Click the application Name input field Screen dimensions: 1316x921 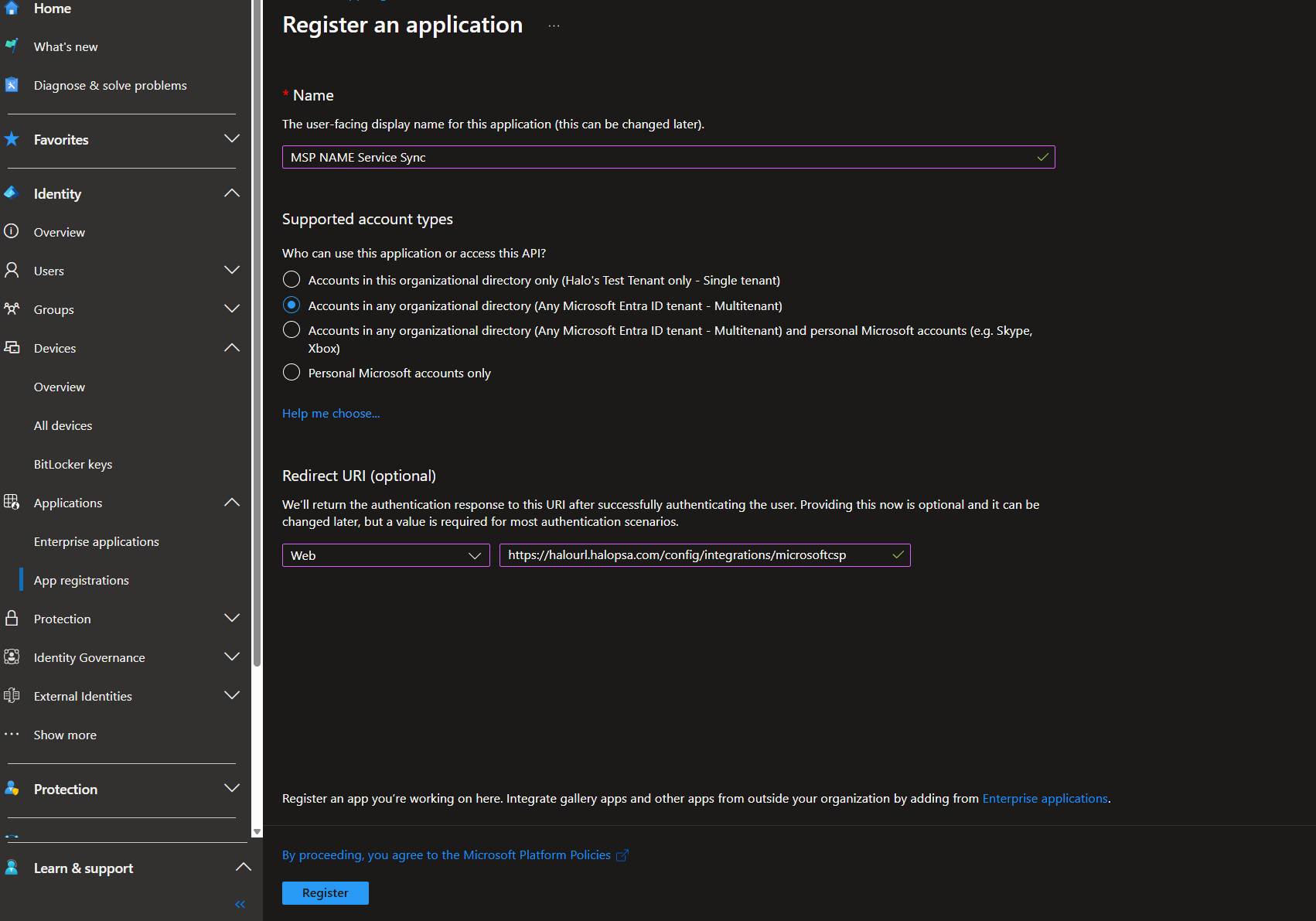tap(669, 157)
